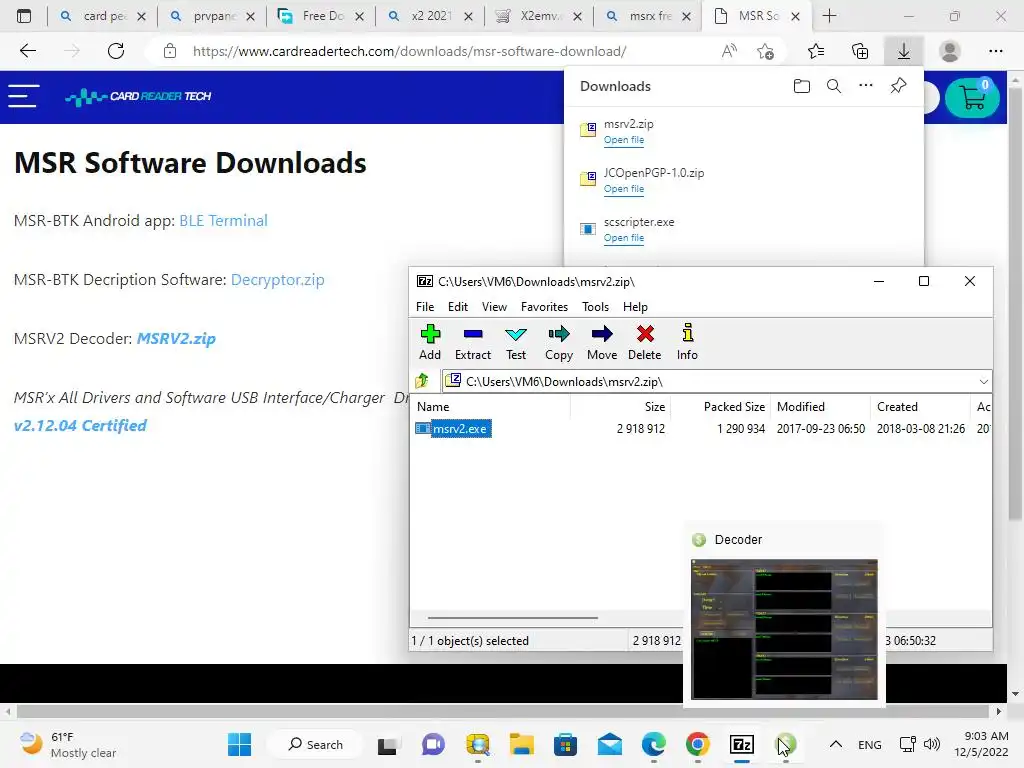Extract files using the Extract icon
Image resolution: width=1024 pixels, height=768 pixels.
pyautogui.click(x=473, y=342)
